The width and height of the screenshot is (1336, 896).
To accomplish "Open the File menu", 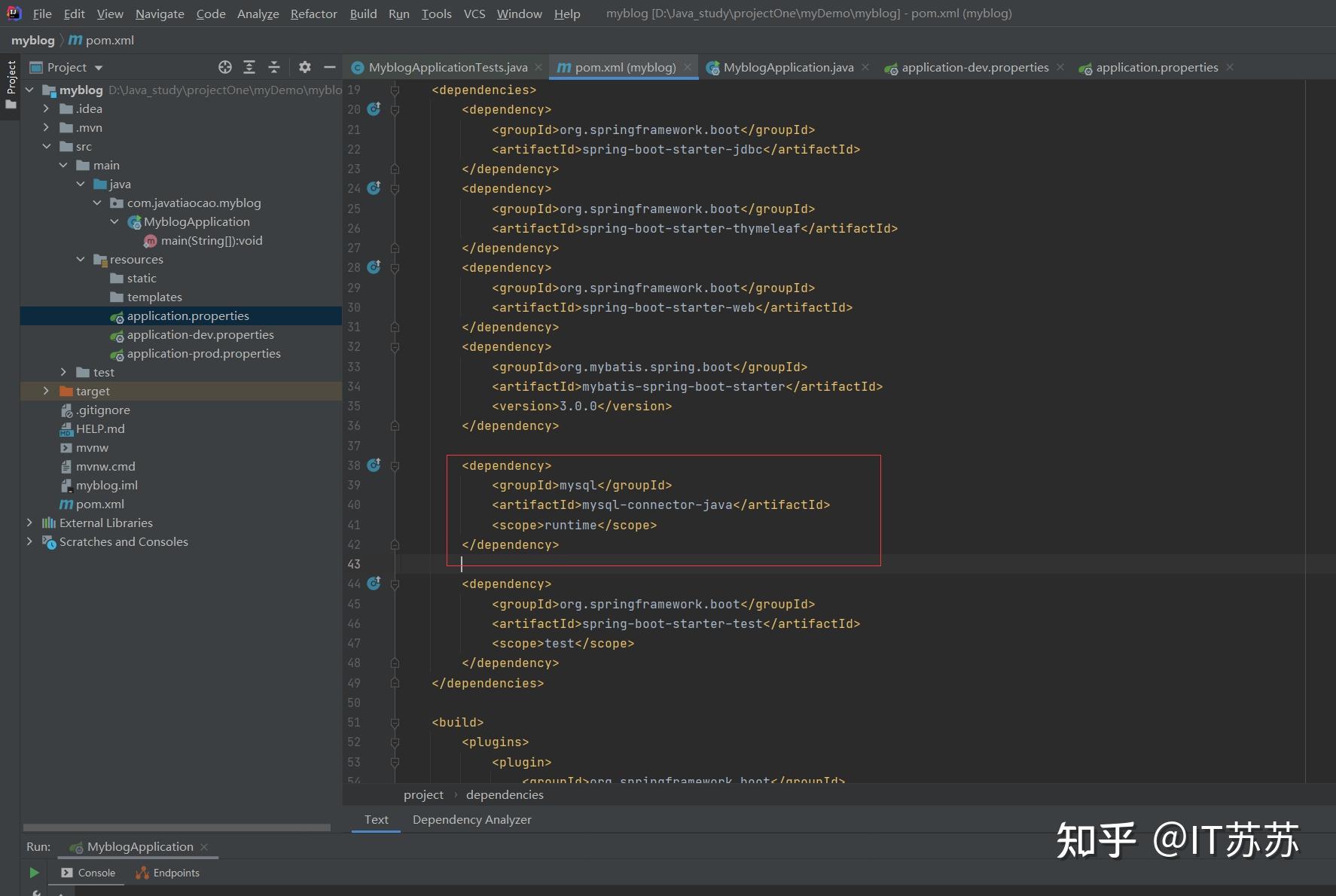I will pos(42,14).
